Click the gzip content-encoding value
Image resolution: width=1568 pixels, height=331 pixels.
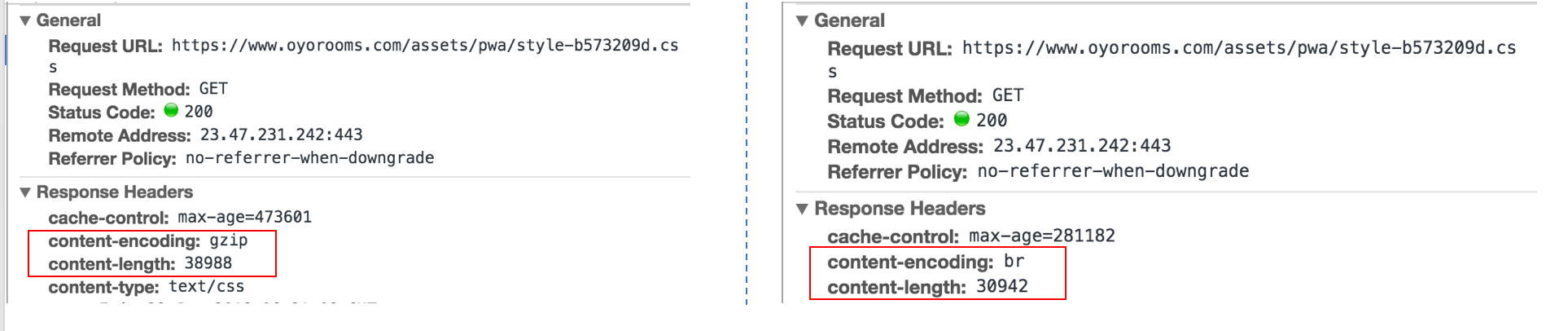tap(229, 241)
